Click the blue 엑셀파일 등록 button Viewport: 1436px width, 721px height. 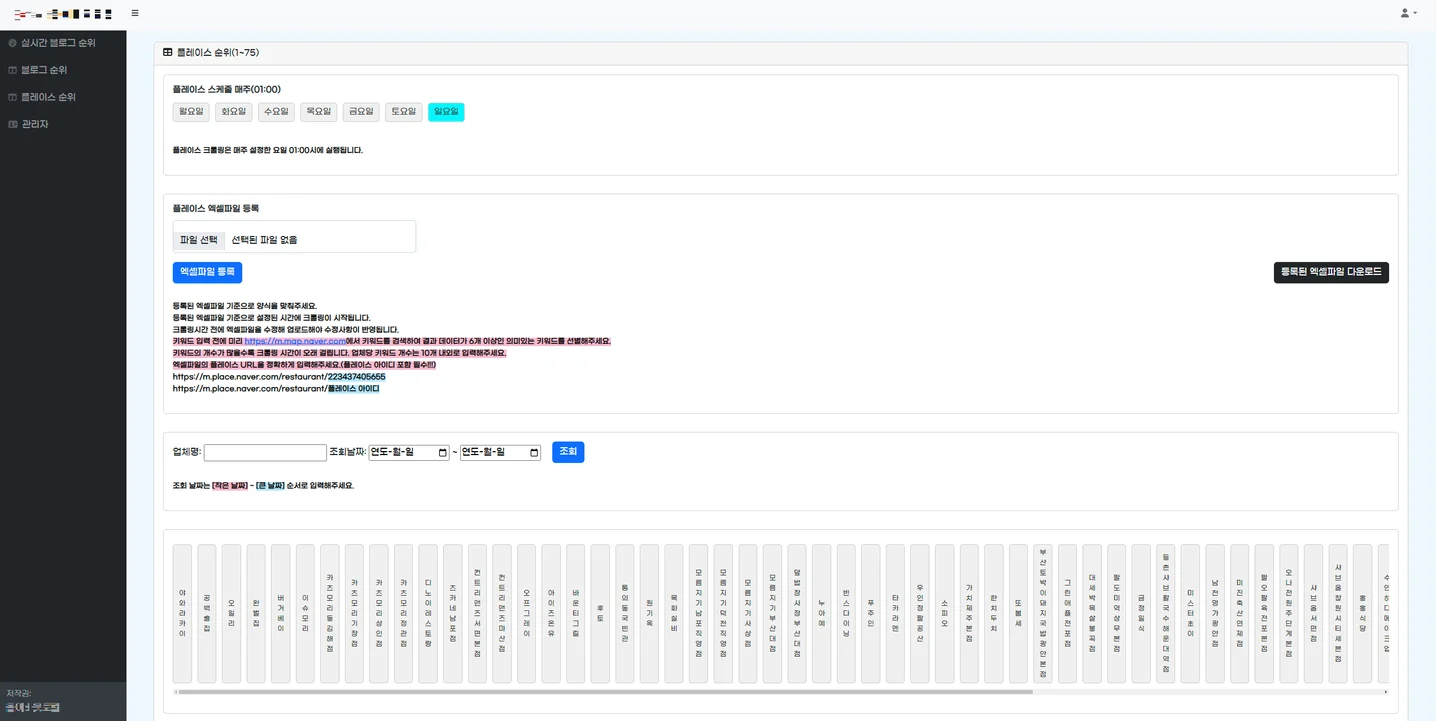207,272
